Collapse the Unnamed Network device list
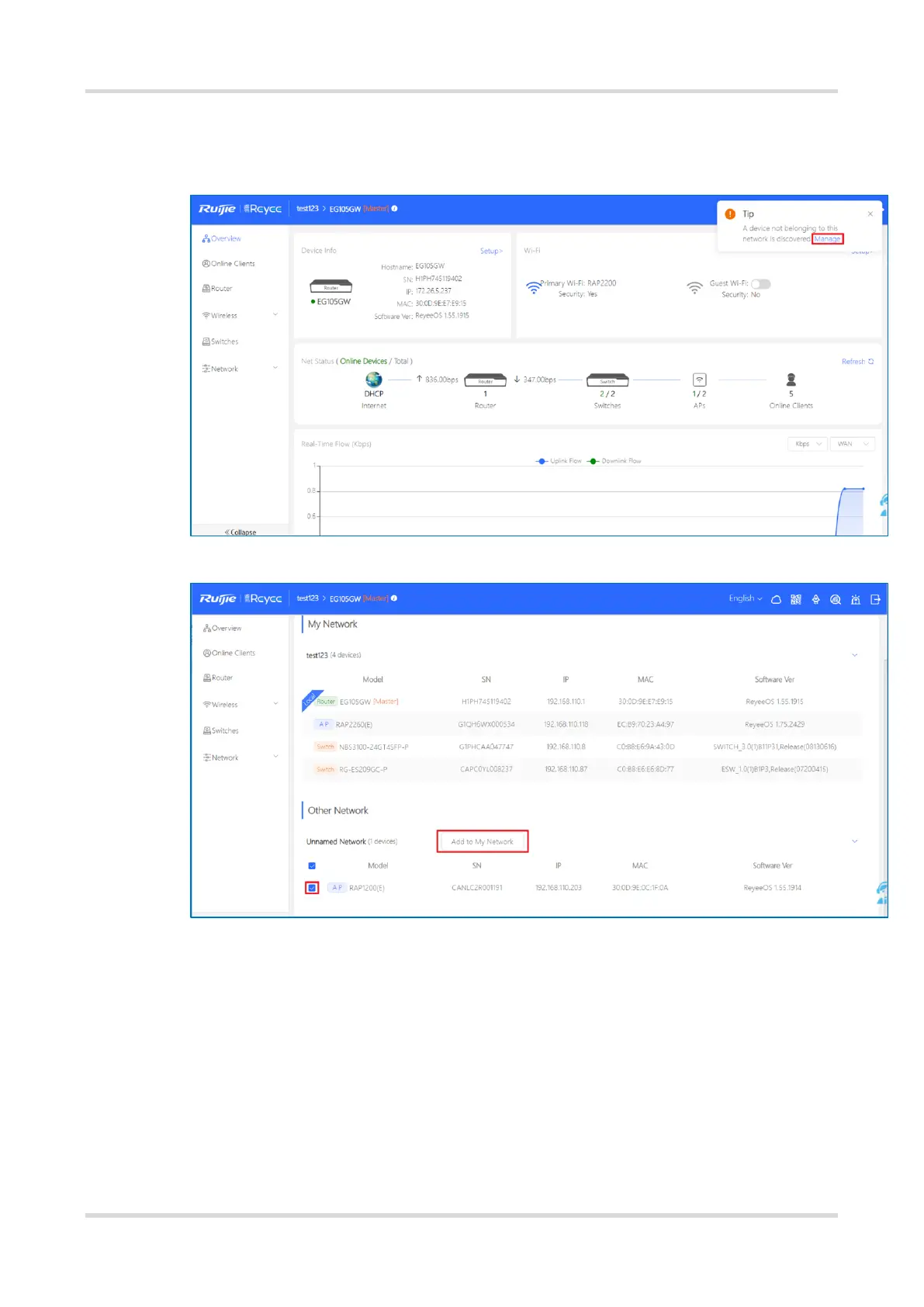This screenshot has width=924, height=1307. click(855, 841)
